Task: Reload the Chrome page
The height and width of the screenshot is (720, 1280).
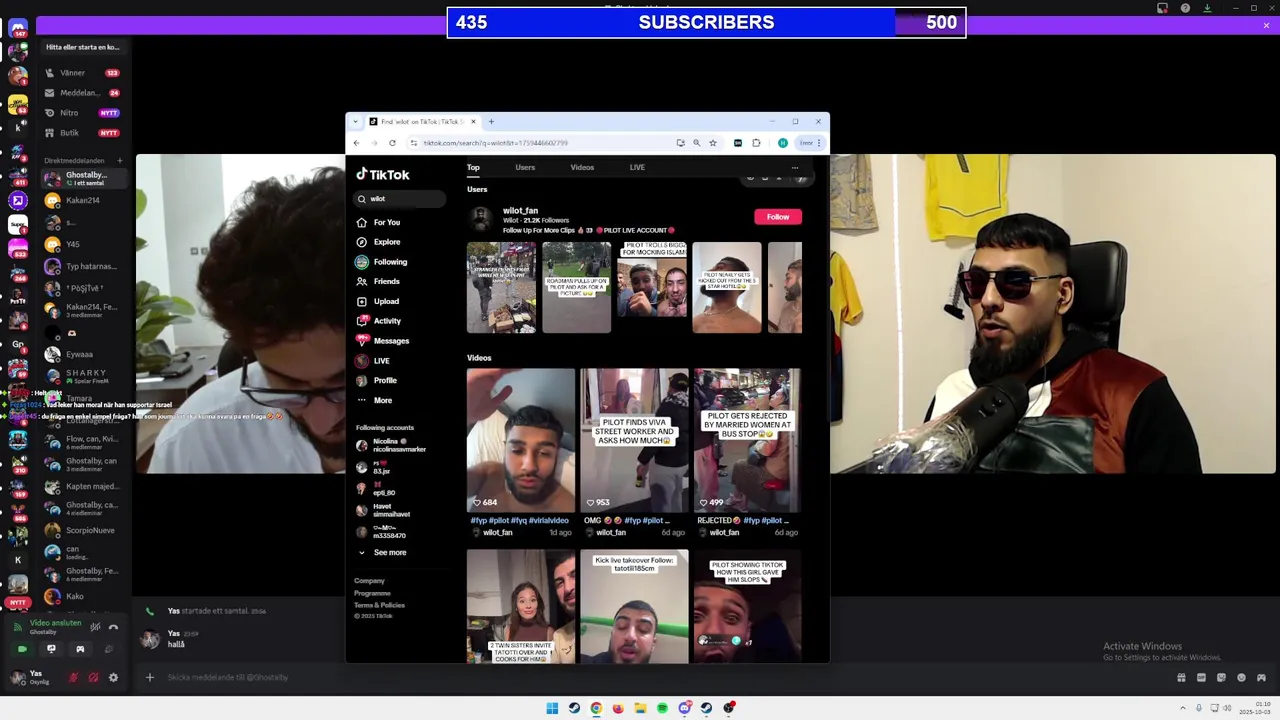Action: (x=392, y=143)
